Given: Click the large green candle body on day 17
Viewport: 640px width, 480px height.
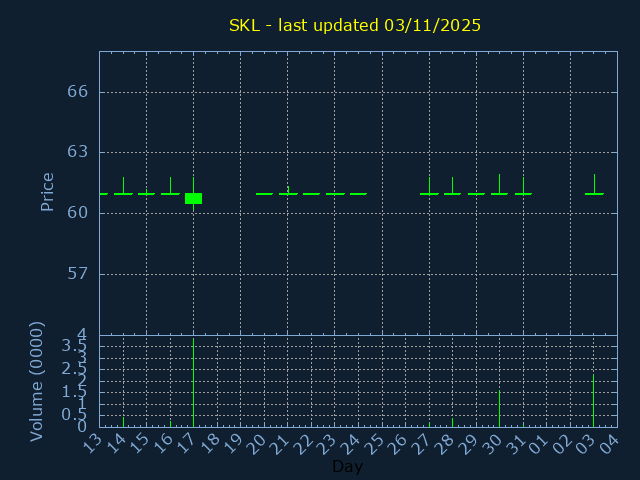Looking at the screenshot, I should 193,198.
